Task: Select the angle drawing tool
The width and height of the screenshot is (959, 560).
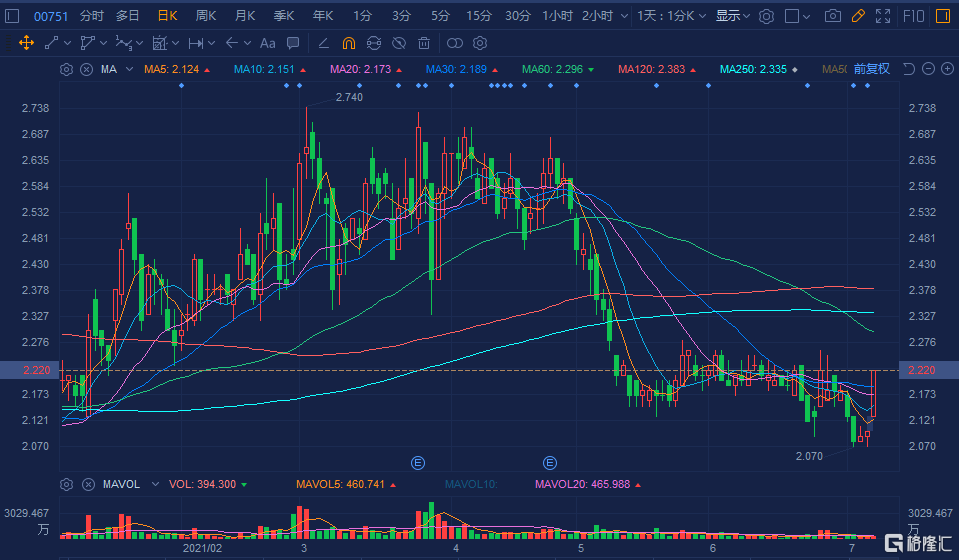Action: click(x=324, y=43)
